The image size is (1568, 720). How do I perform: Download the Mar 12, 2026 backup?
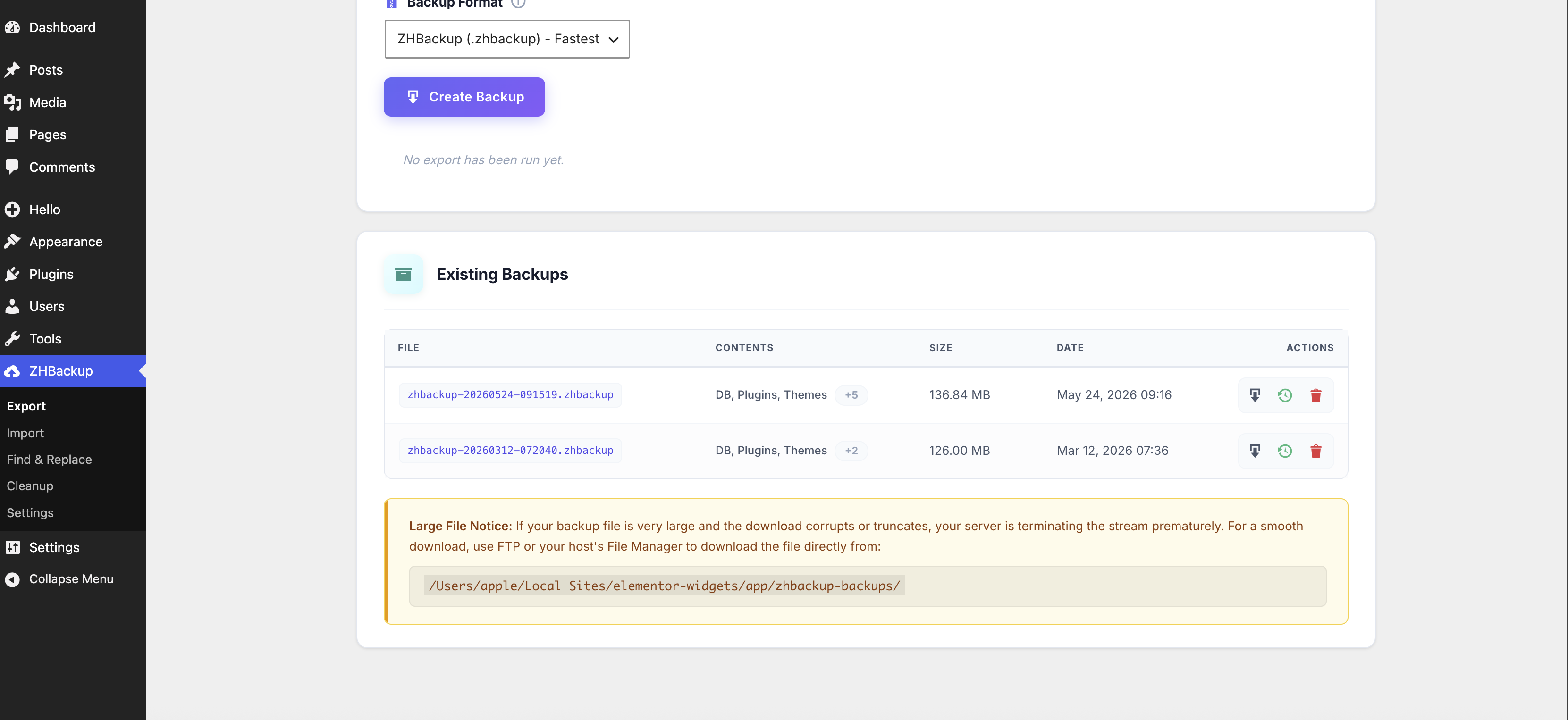pos(1255,451)
